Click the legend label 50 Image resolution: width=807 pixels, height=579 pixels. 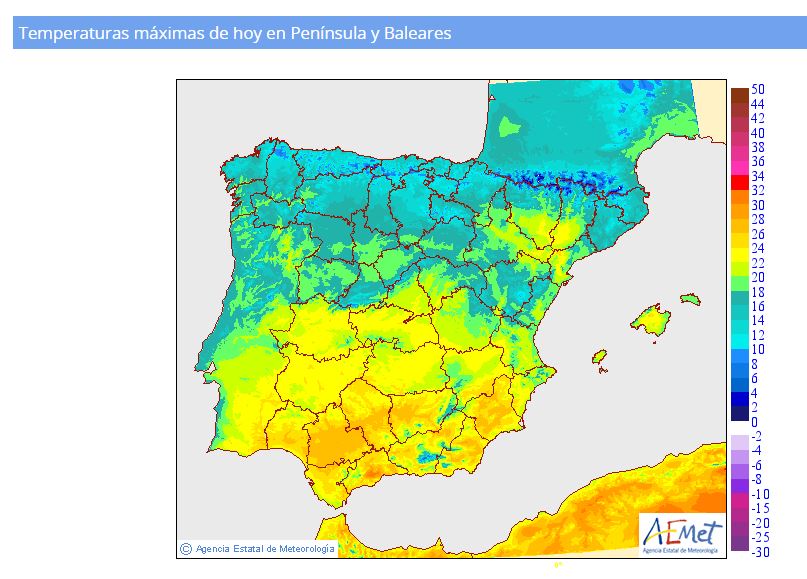(x=758, y=90)
